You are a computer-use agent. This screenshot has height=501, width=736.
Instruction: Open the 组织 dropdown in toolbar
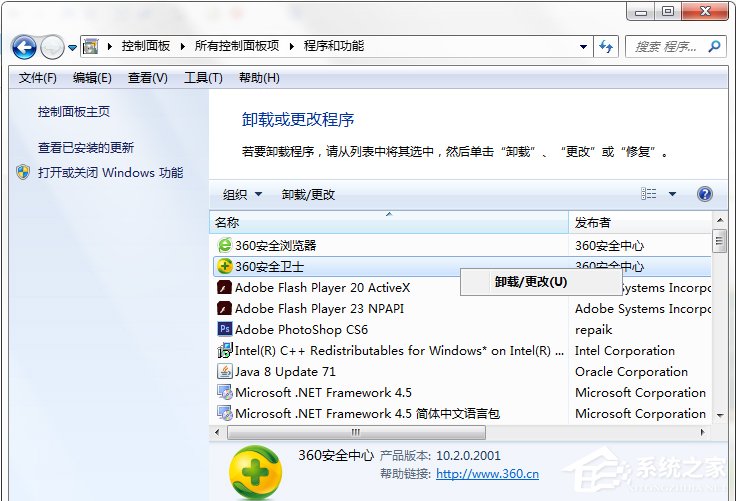pos(242,194)
